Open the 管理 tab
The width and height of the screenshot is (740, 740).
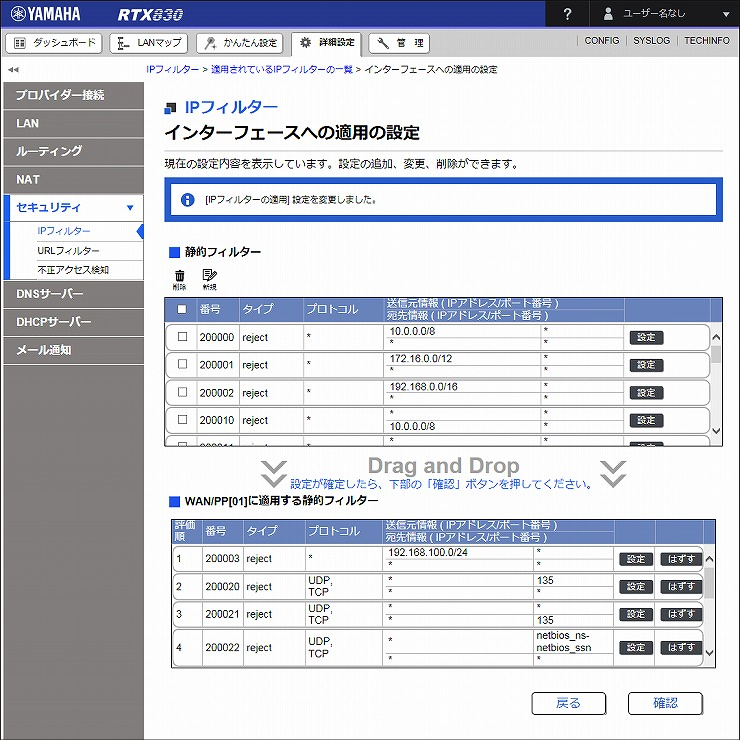click(x=399, y=43)
